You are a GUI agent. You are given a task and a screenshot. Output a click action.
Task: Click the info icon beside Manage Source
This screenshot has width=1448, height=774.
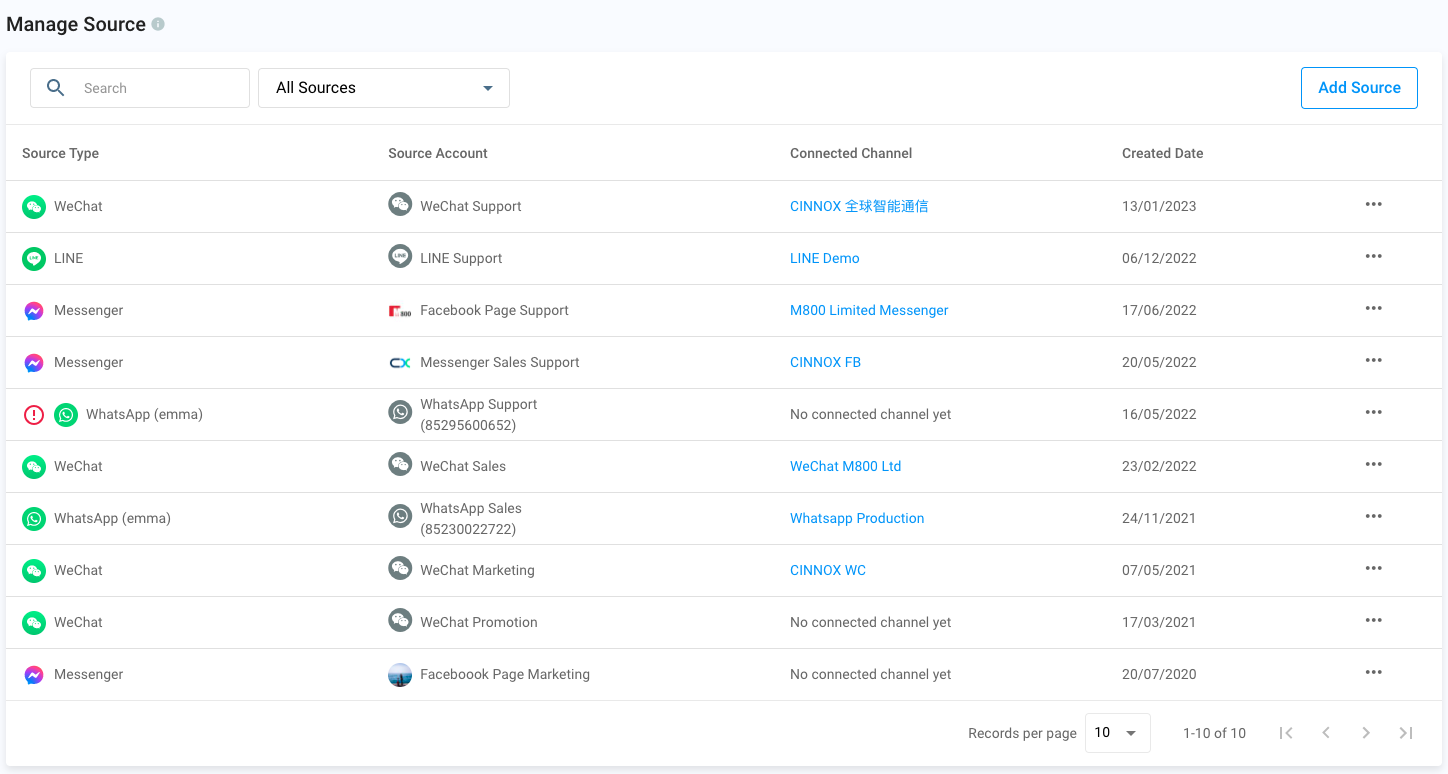point(158,25)
